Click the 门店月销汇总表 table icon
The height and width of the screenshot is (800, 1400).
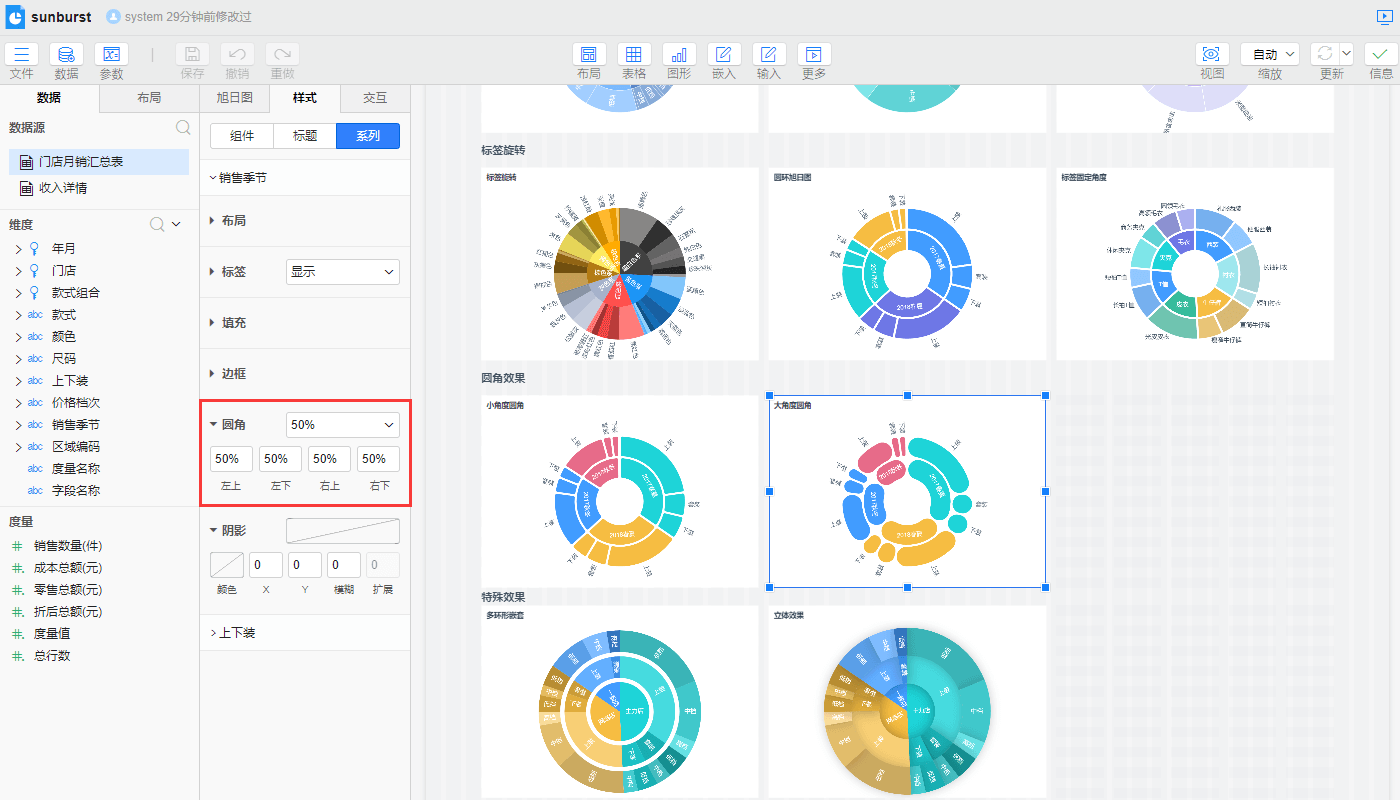pos(27,161)
